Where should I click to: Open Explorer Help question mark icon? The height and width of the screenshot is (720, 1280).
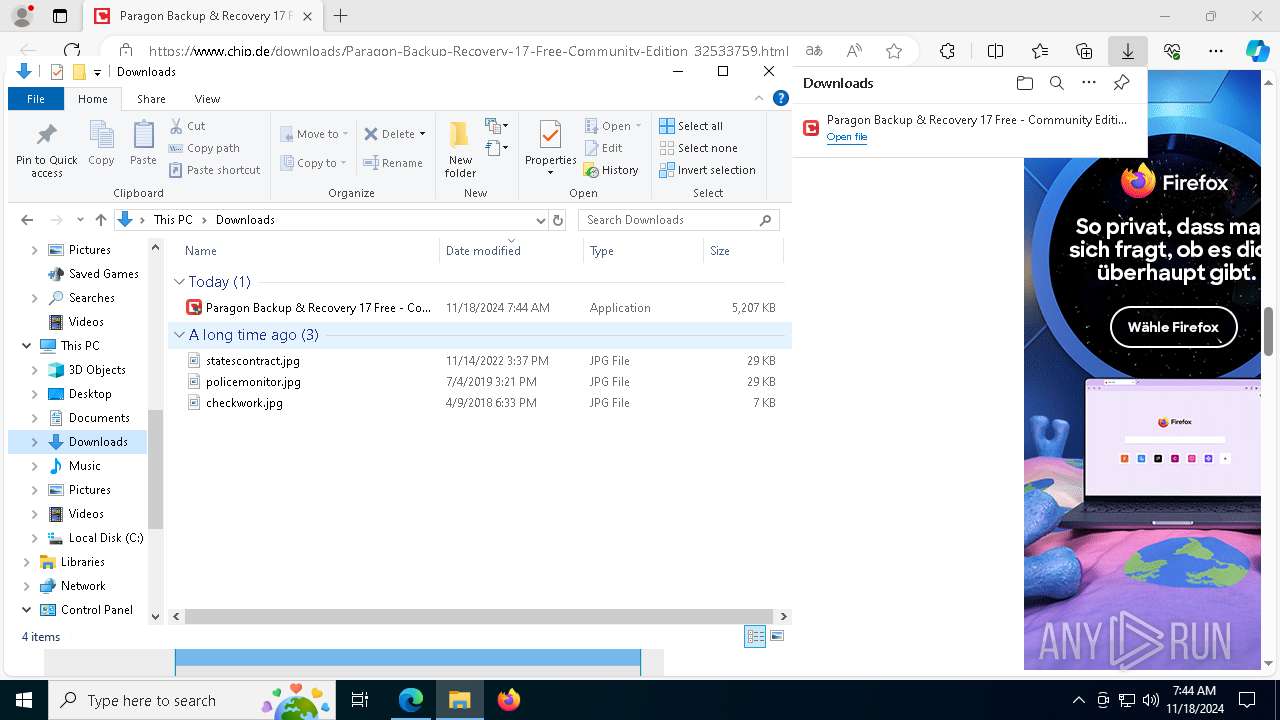point(781,98)
